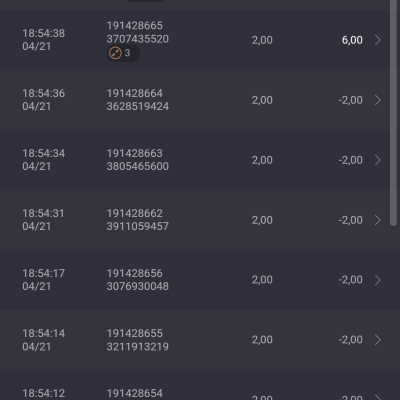Open partially visible arrow for round 191428654
The width and height of the screenshot is (400, 400).
tap(378, 397)
